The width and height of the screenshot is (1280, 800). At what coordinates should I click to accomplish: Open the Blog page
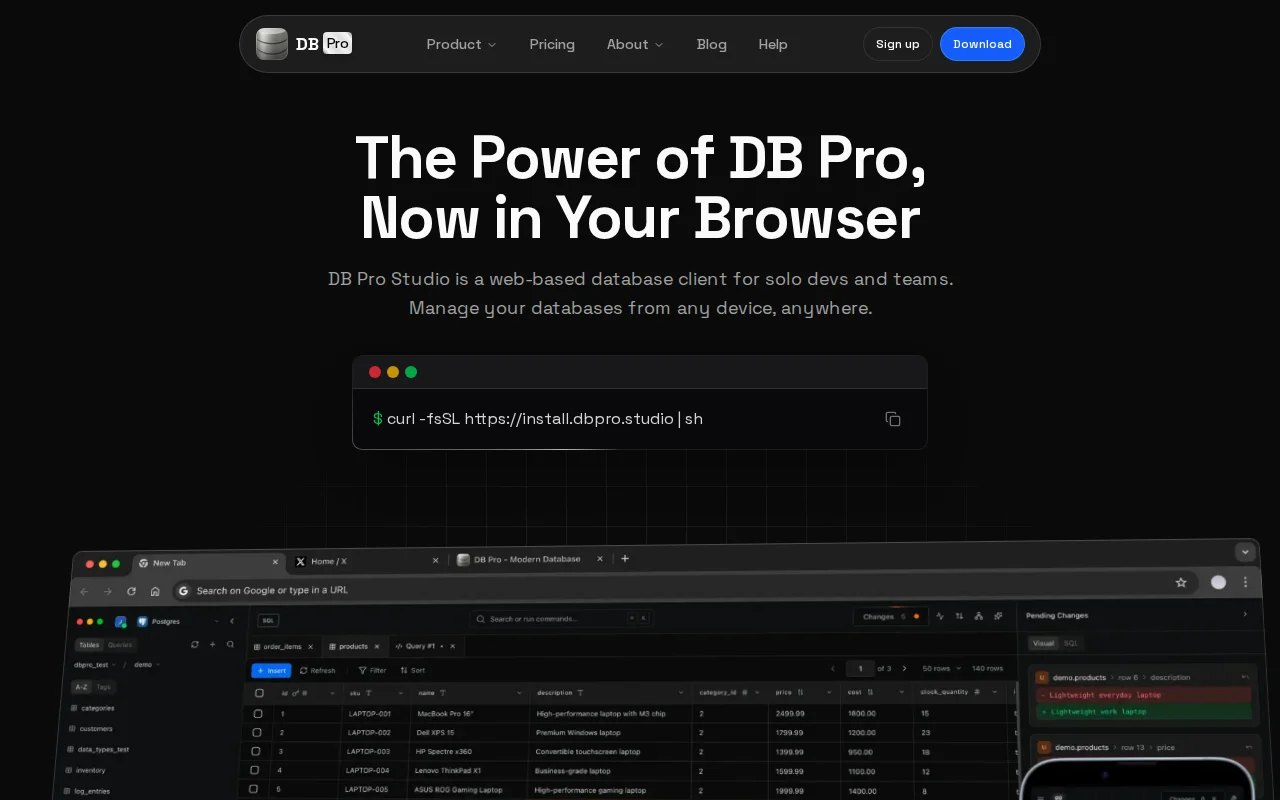[712, 44]
